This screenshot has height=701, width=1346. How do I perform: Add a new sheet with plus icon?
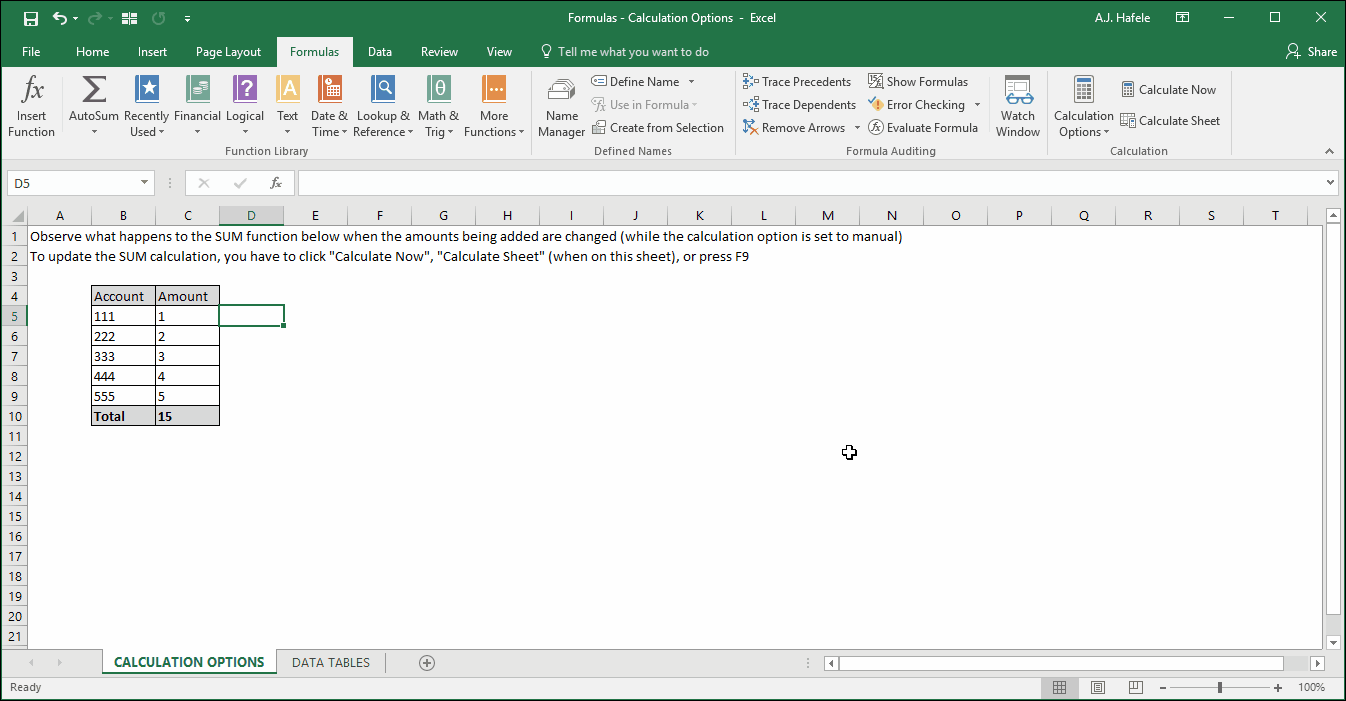(x=427, y=662)
